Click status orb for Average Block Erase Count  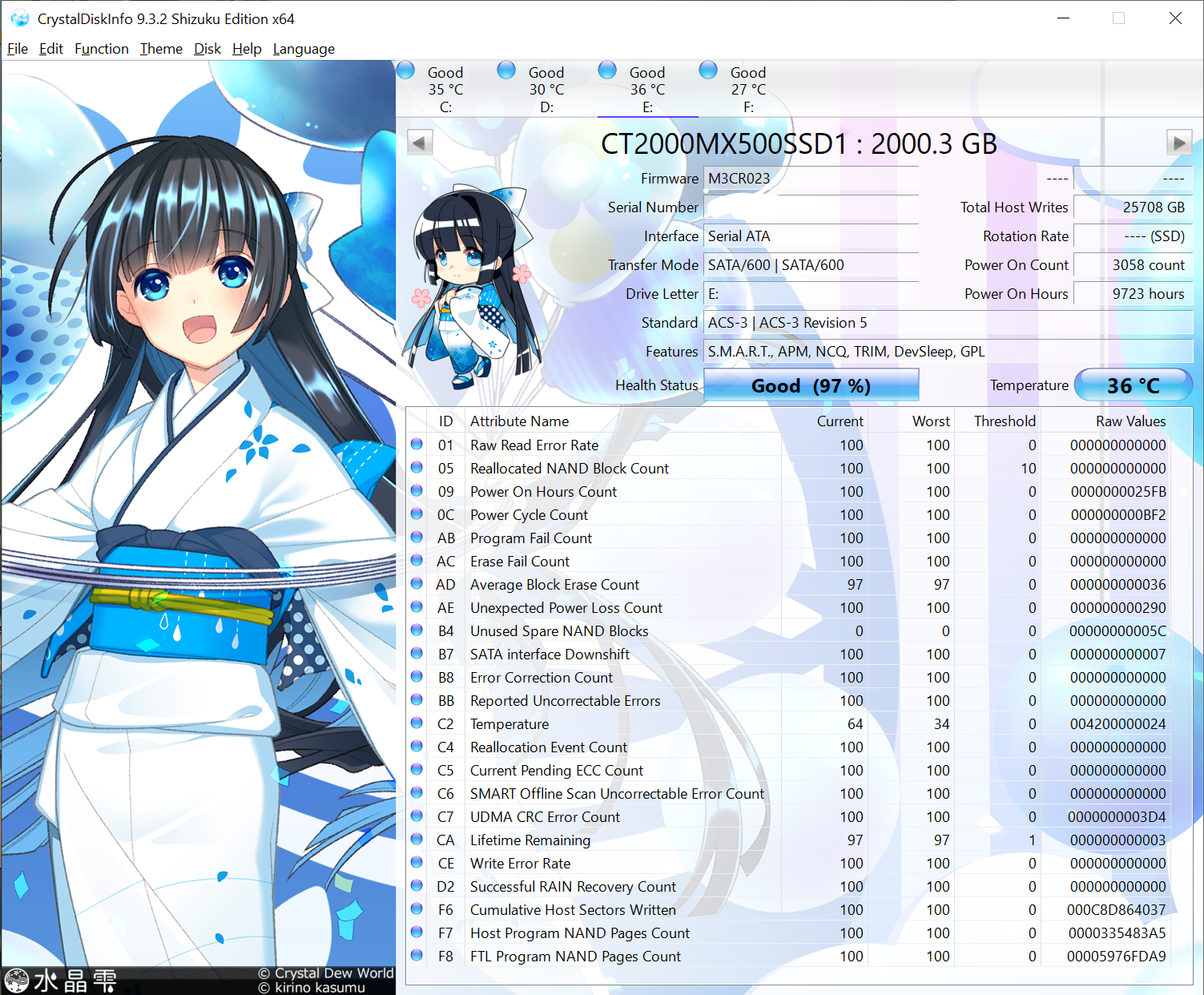pos(417,583)
